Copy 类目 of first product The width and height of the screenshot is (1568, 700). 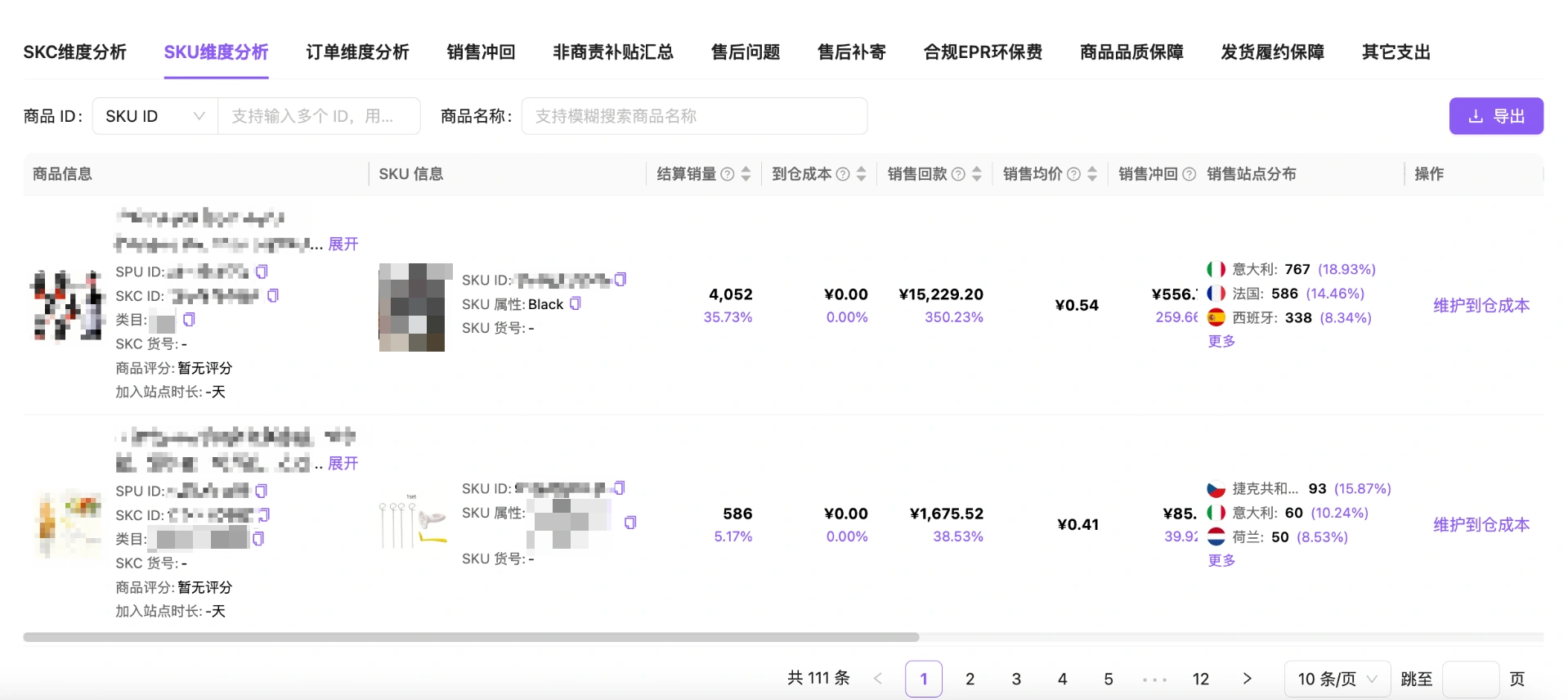tap(189, 319)
